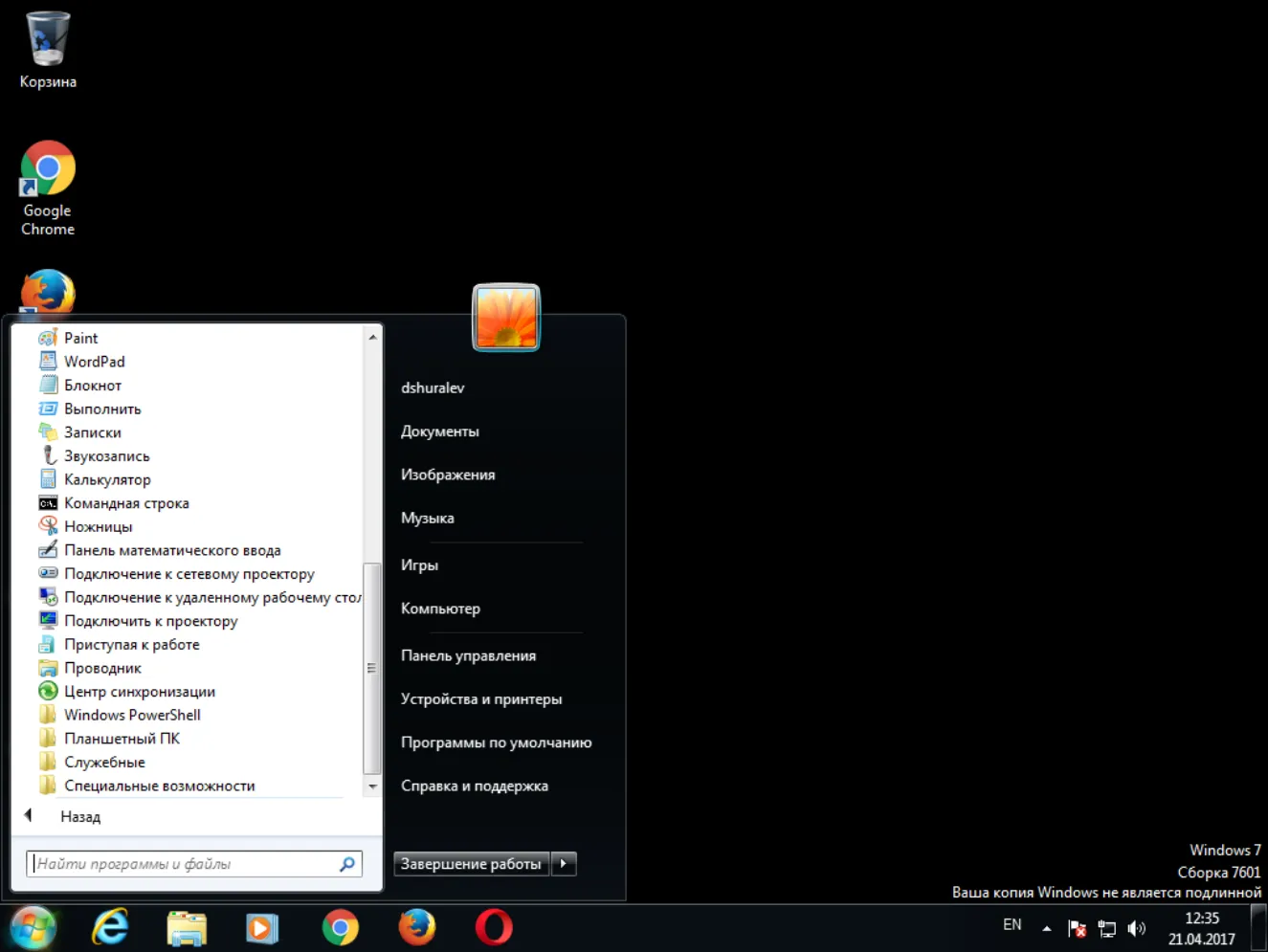Show hidden tray icons arrow
Image resolution: width=1268 pixels, height=952 pixels.
pyautogui.click(x=1047, y=928)
